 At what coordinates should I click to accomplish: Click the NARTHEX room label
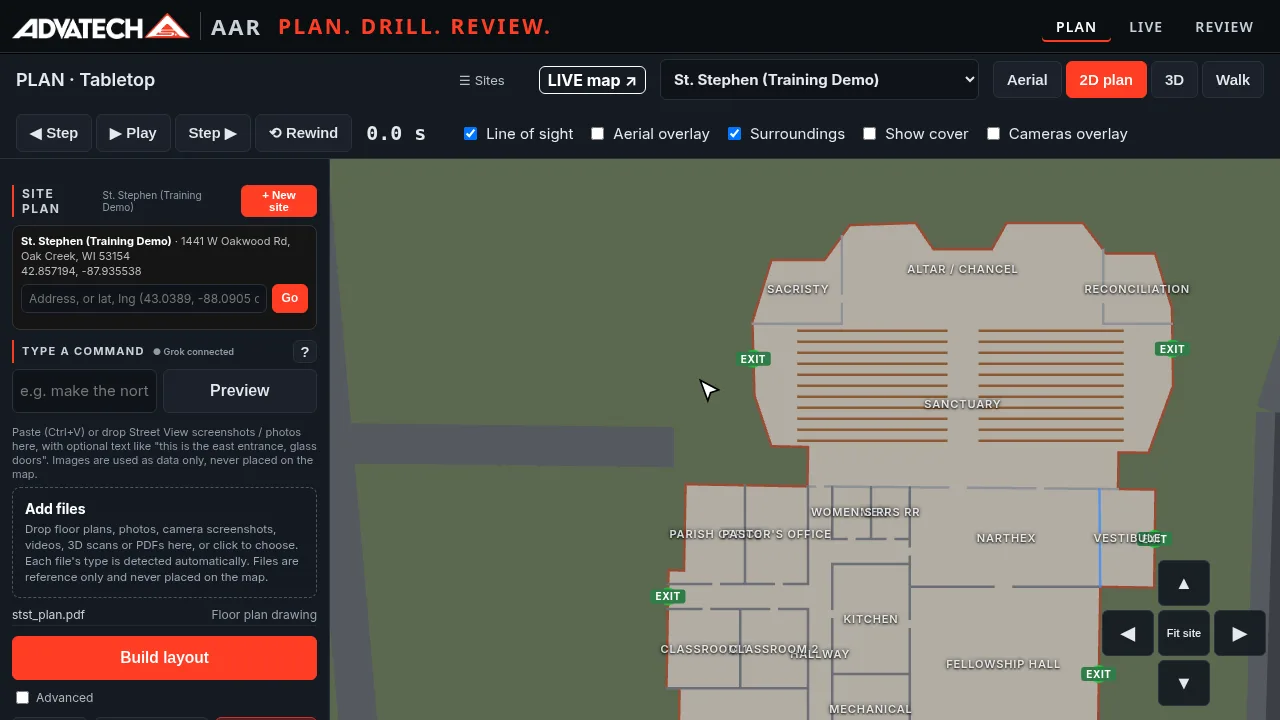pyautogui.click(x=1006, y=538)
